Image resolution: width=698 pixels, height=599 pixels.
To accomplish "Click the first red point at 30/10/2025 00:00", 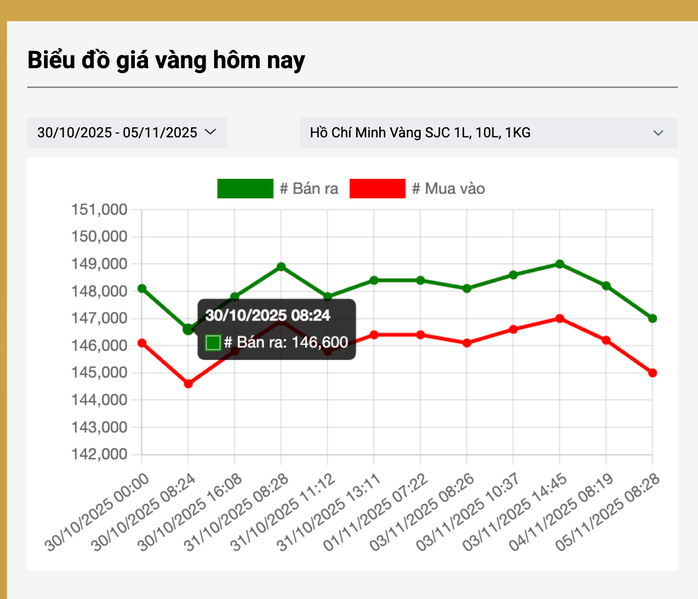I will [x=142, y=343].
